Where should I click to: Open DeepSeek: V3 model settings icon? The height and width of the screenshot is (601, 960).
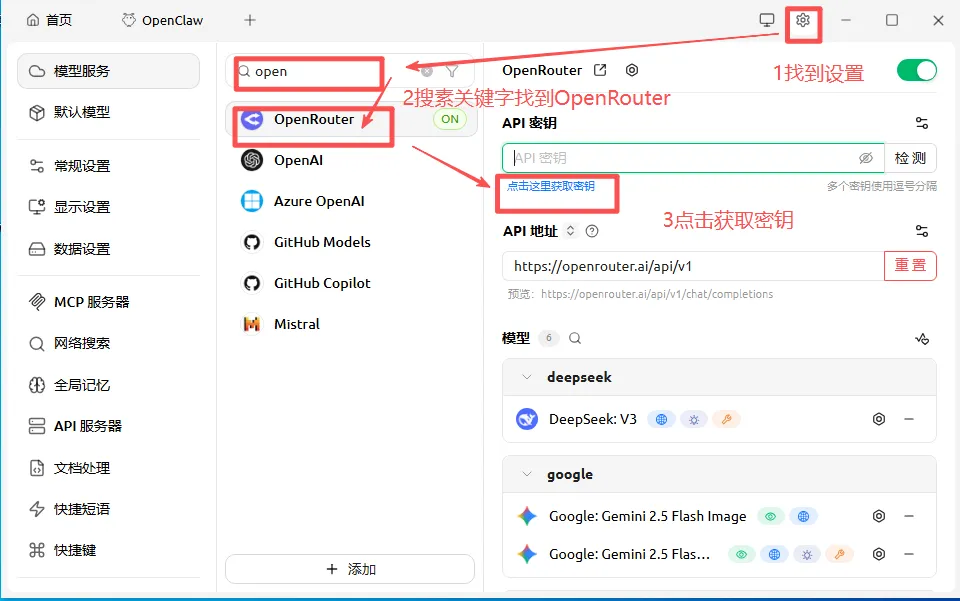point(879,419)
